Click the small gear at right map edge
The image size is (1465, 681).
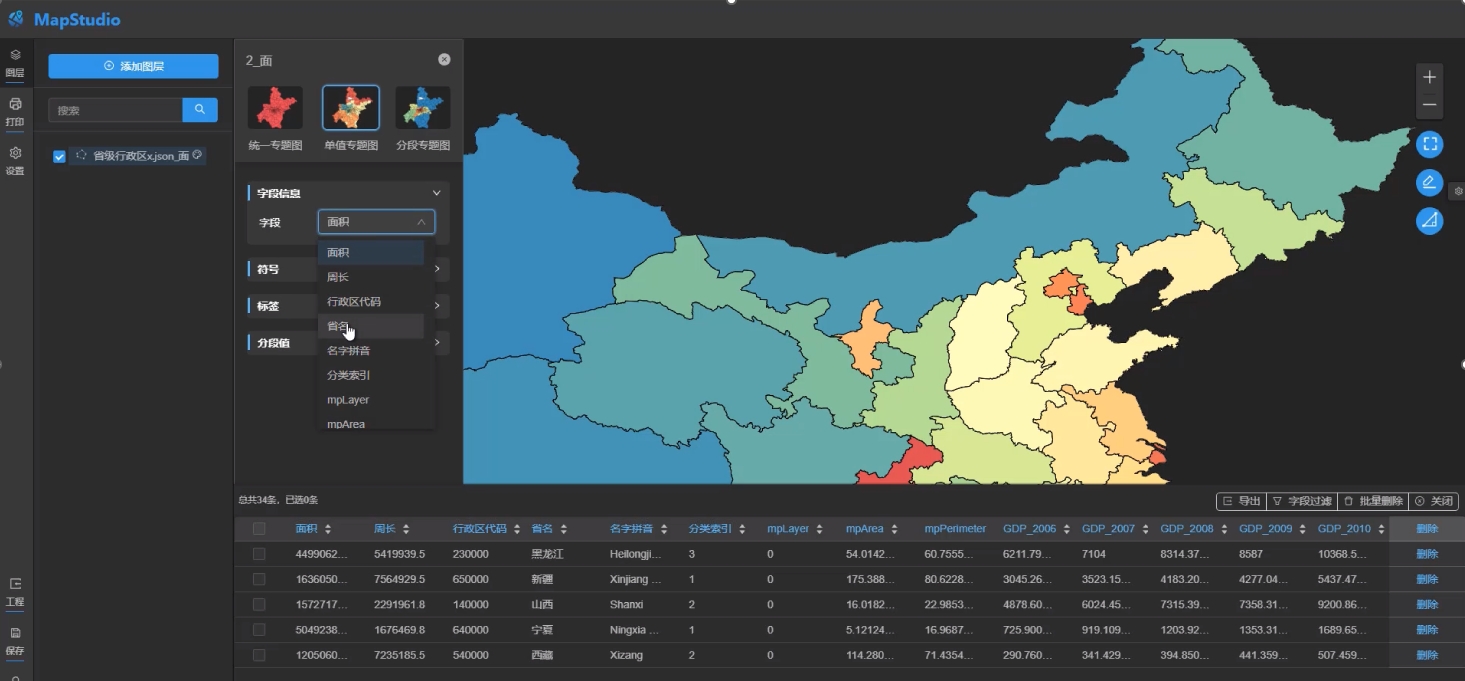[x=1458, y=191]
